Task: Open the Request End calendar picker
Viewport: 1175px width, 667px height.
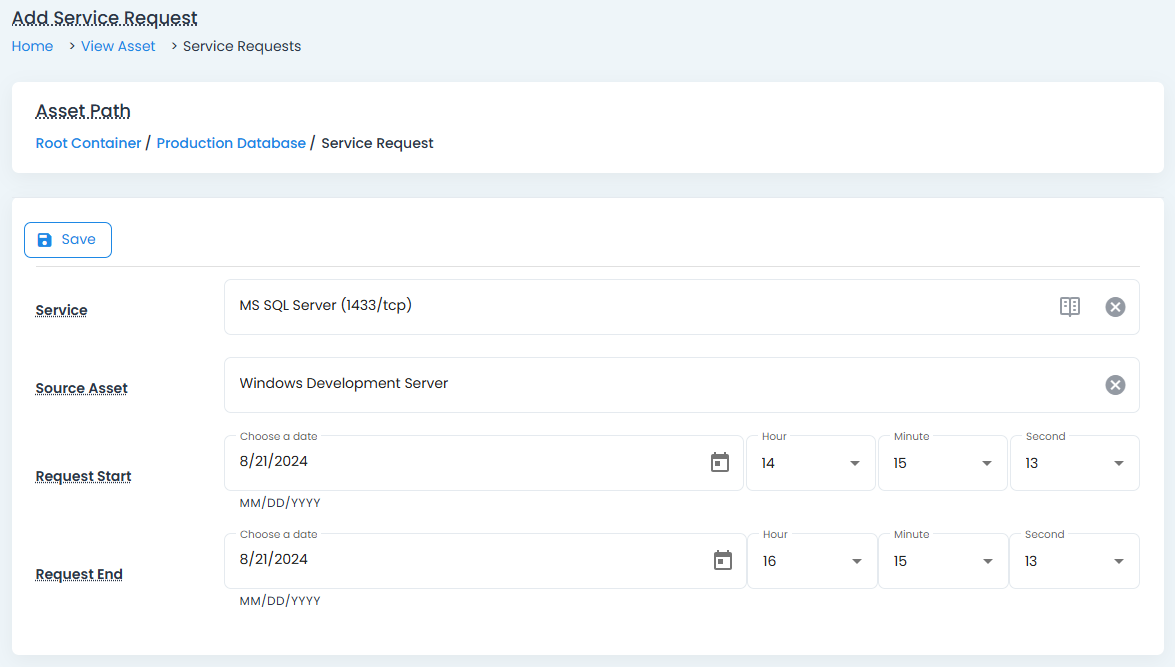Action: click(x=723, y=560)
